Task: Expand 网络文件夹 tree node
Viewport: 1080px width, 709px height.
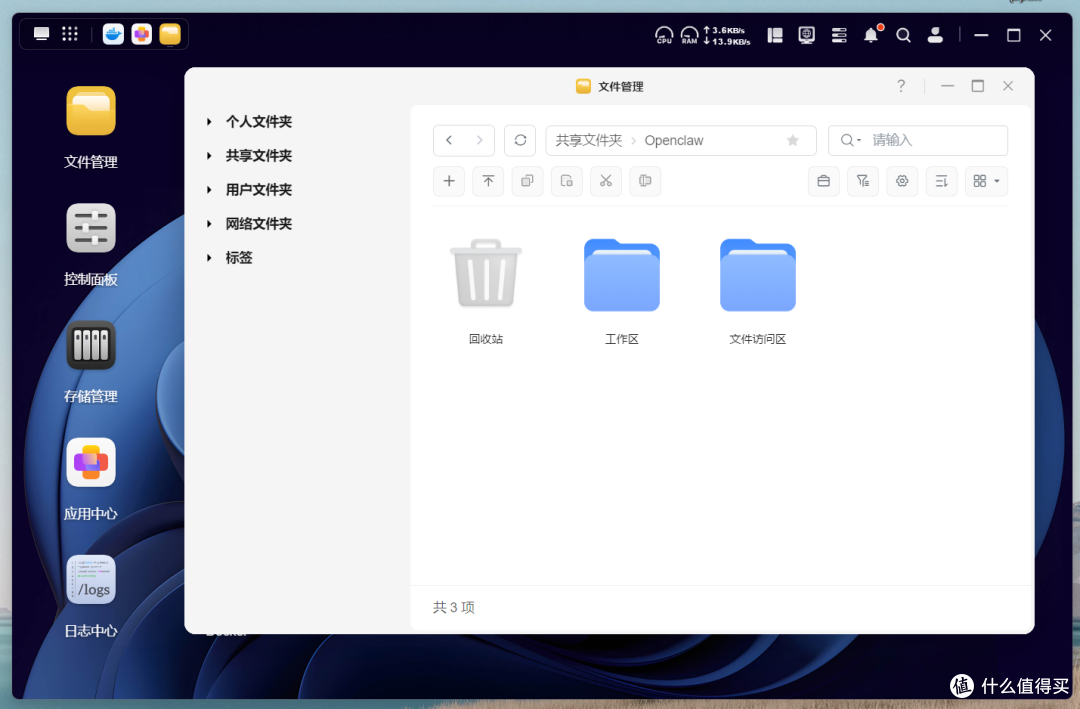Action: [x=209, y=224]
